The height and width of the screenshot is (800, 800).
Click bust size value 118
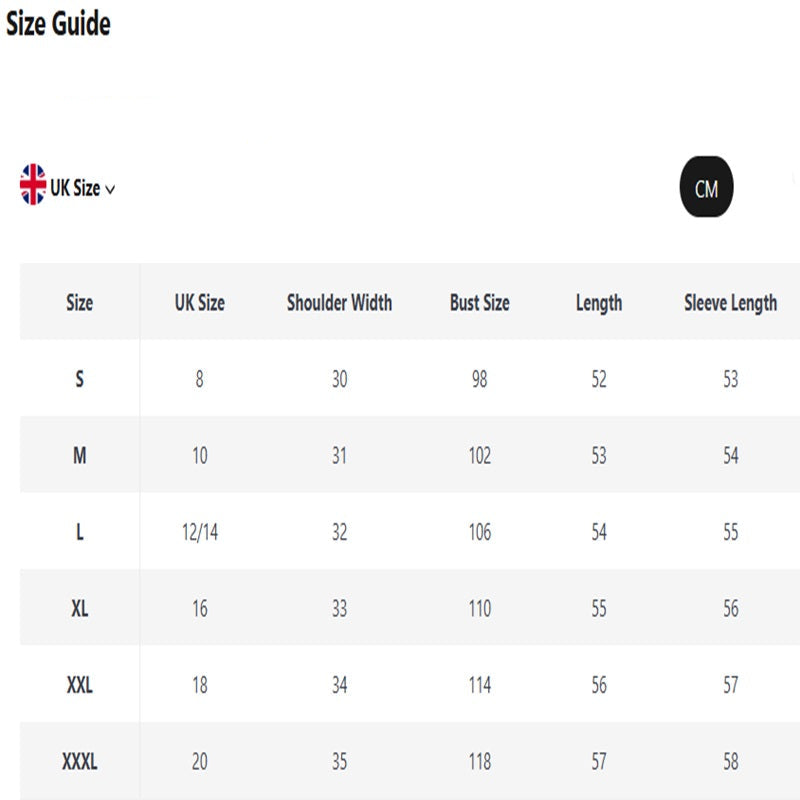click(x=479, y=762)
